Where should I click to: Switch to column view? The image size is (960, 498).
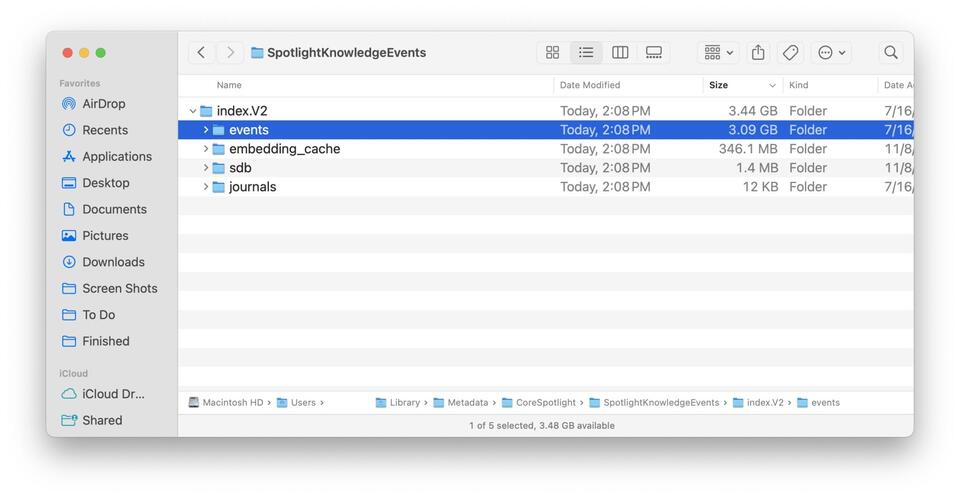[620, 53]
